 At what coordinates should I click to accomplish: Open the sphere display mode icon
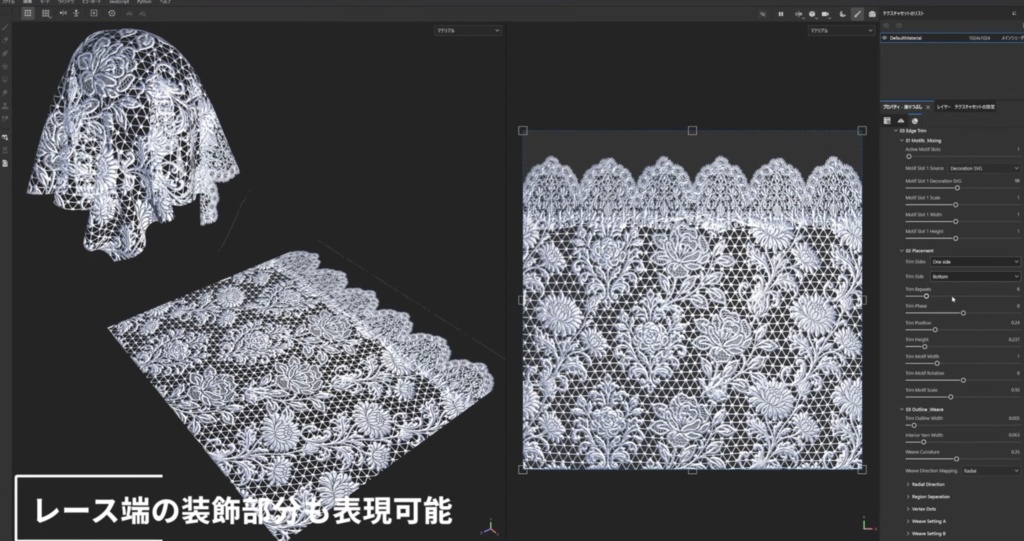coord(813,14)
